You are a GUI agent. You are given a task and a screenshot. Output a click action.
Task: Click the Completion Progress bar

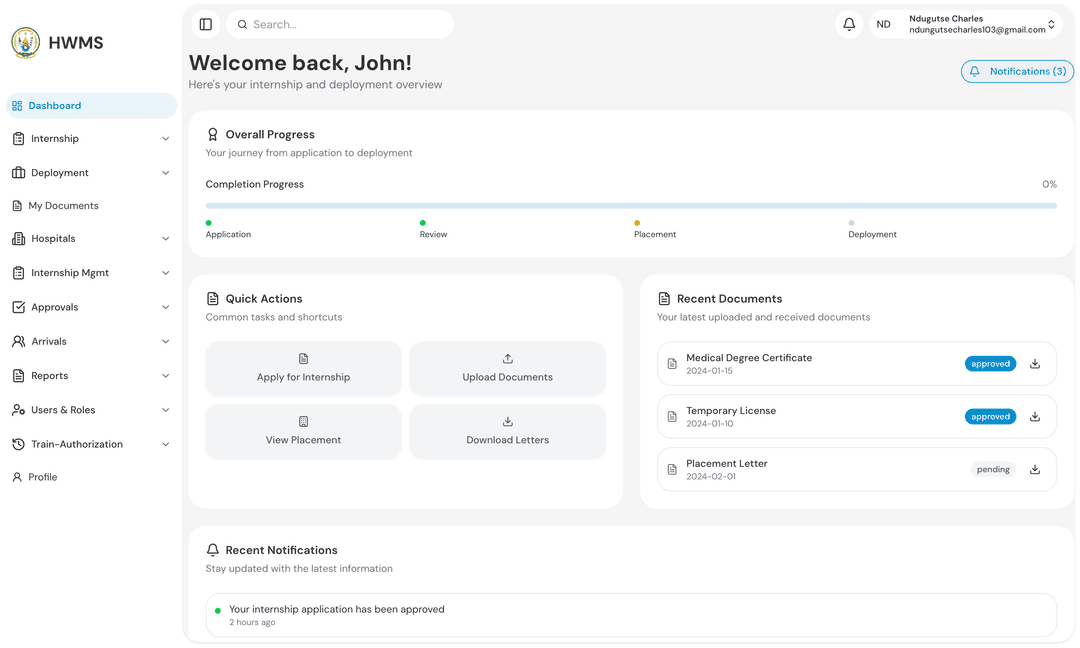pyautogui.click(x=630, y=206)
